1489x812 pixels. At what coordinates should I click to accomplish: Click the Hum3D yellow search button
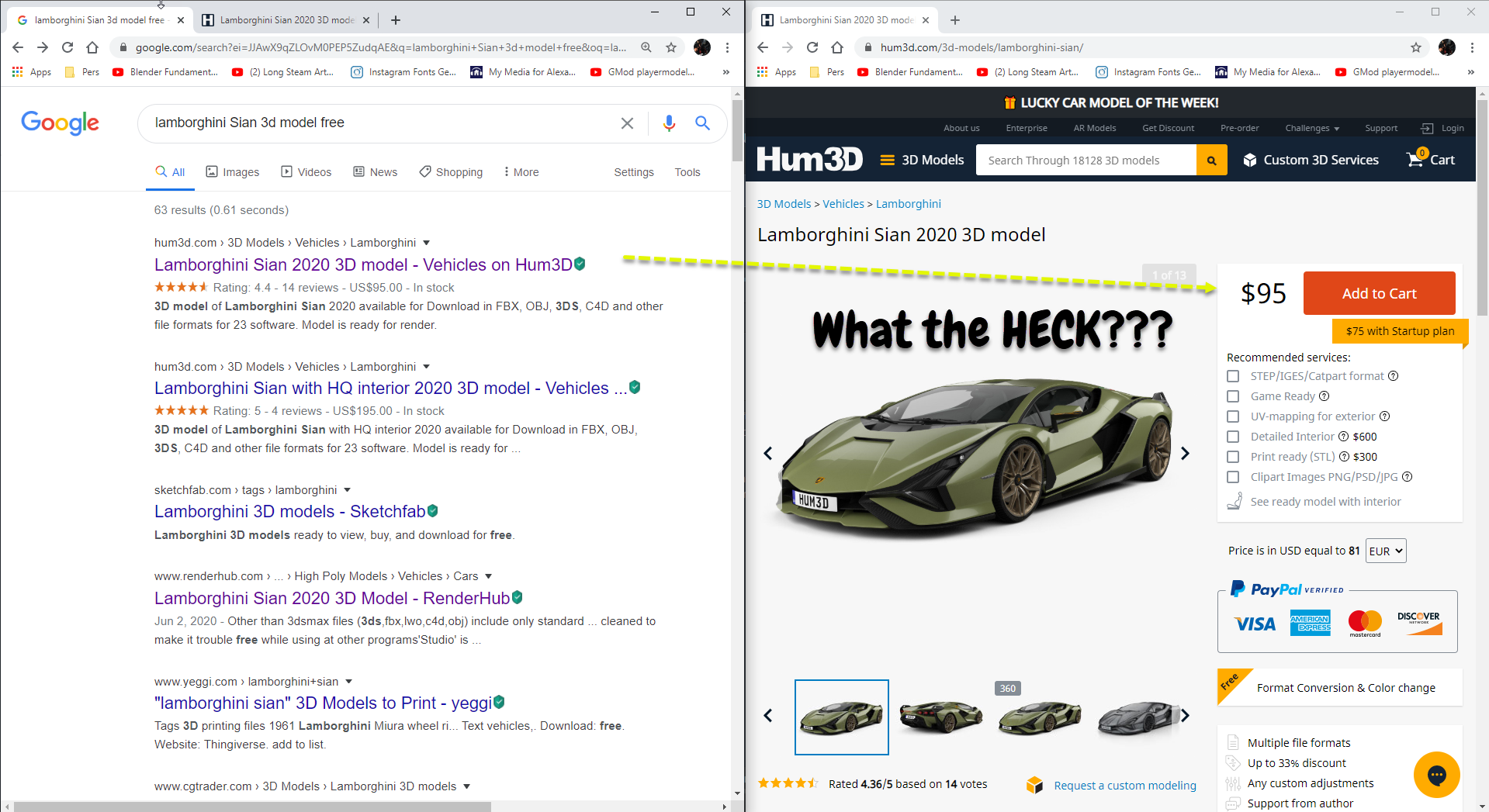click(1211, 160)
